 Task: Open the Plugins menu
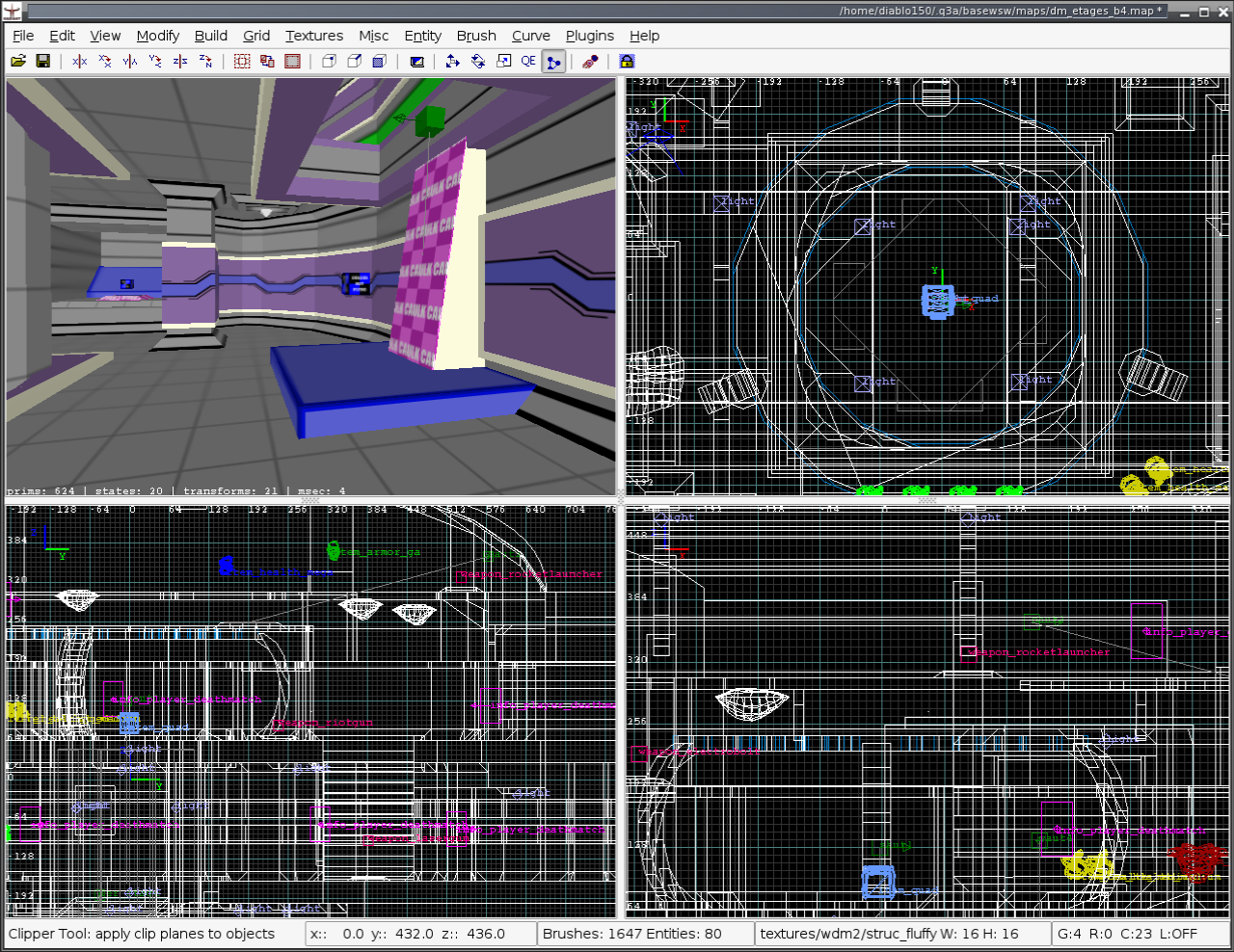point(590,36)
